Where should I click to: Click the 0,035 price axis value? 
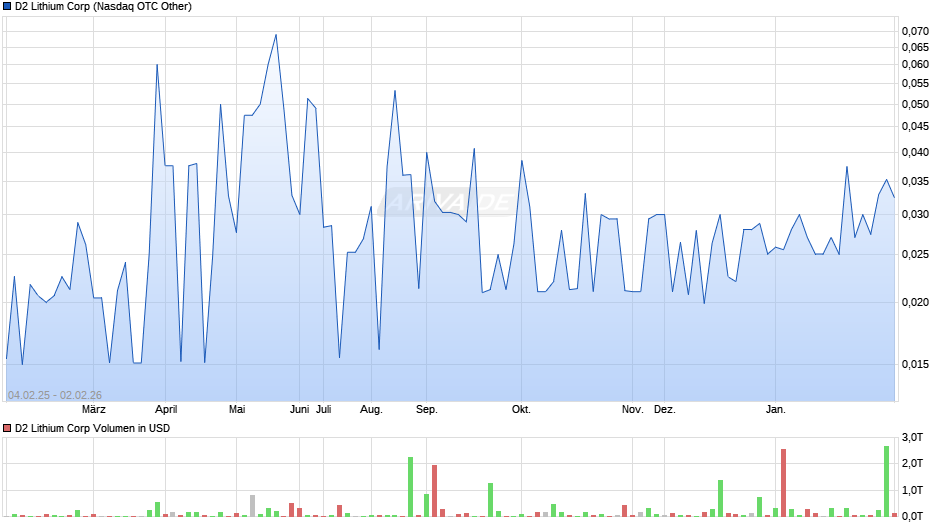coord(915,181)
